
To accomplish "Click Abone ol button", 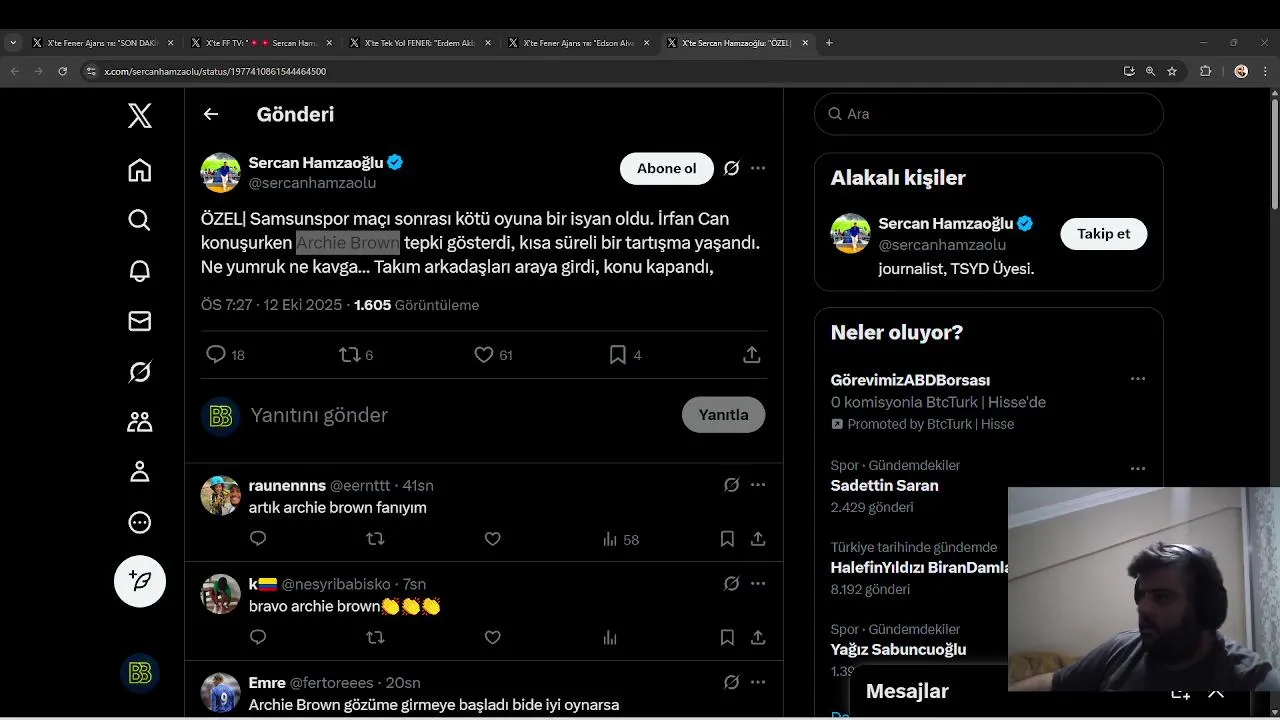I will point(667,168).
